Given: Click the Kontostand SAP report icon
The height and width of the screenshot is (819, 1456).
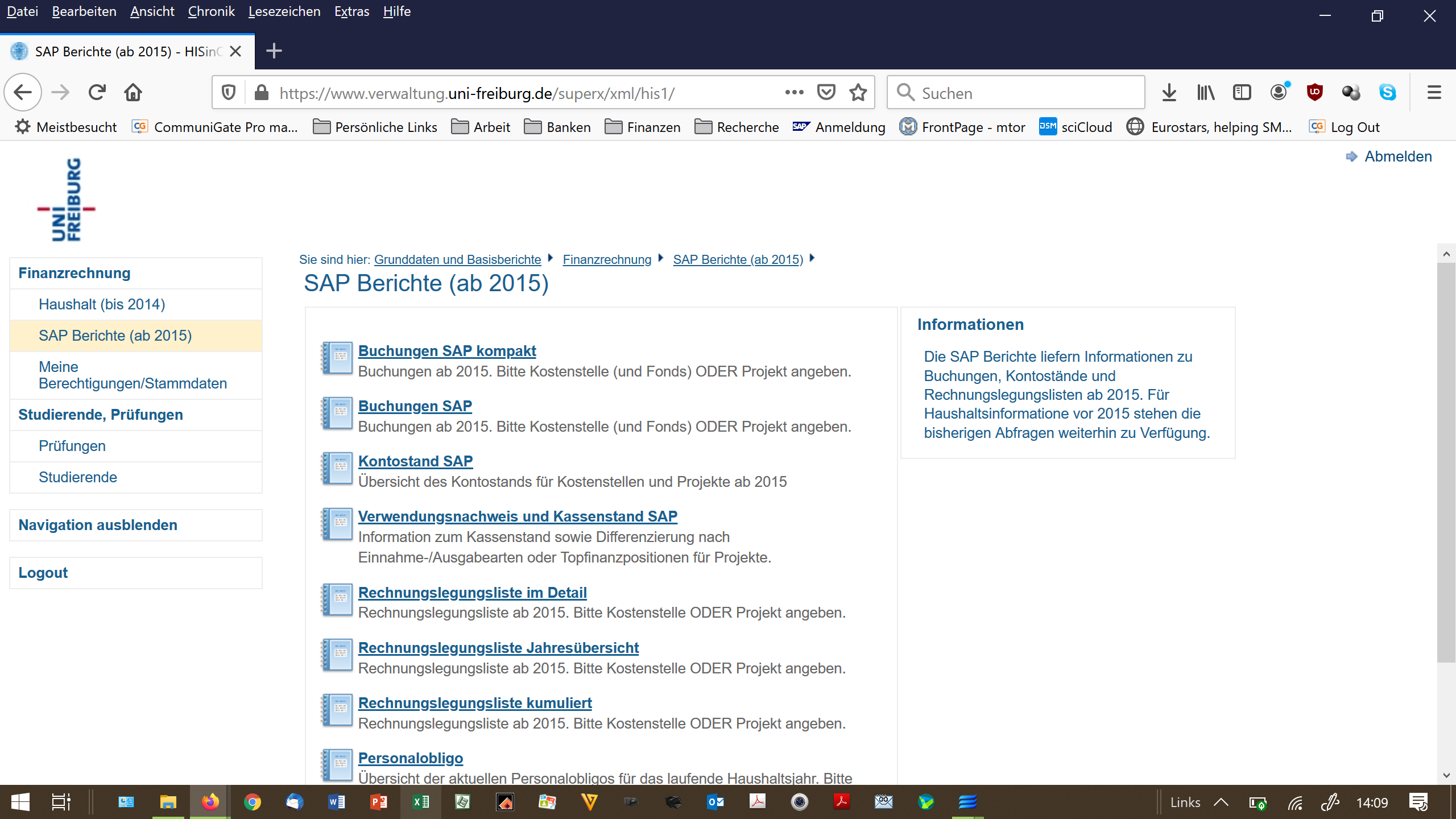Looking at the screenshot, I should (337, 469).
